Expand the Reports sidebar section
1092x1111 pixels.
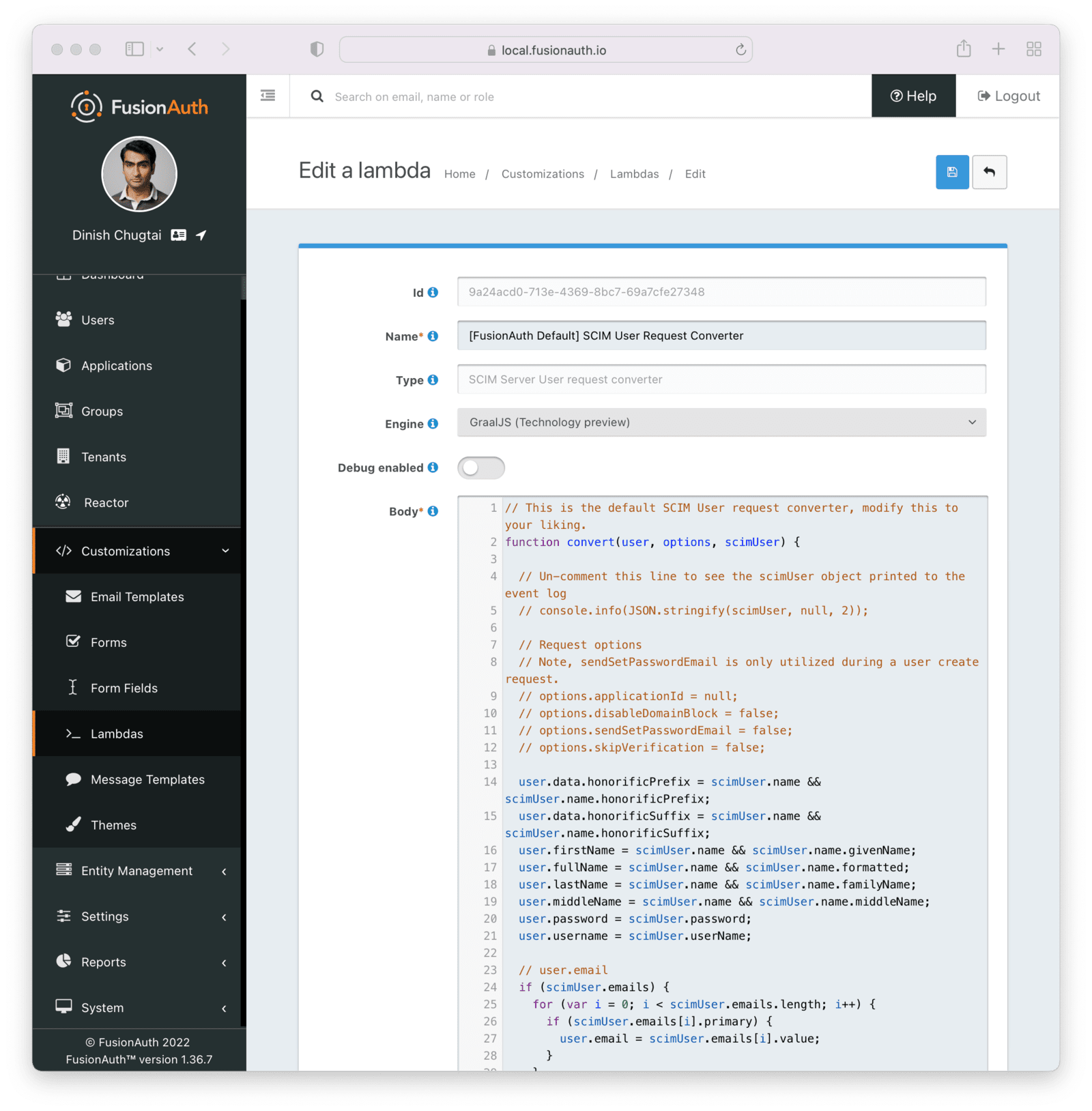point(136,962)
